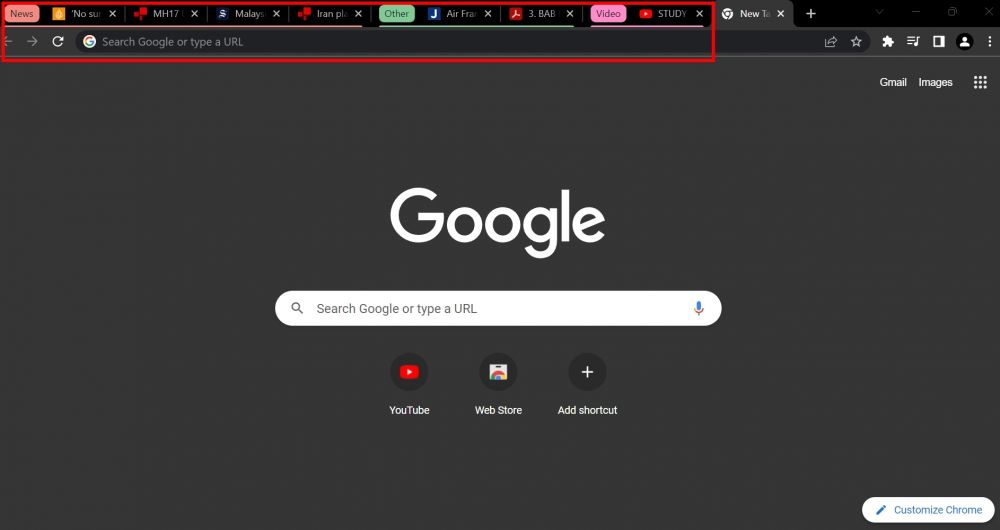Click the search magnifier icon
The image size is (1000, 530).
point(297,309)
